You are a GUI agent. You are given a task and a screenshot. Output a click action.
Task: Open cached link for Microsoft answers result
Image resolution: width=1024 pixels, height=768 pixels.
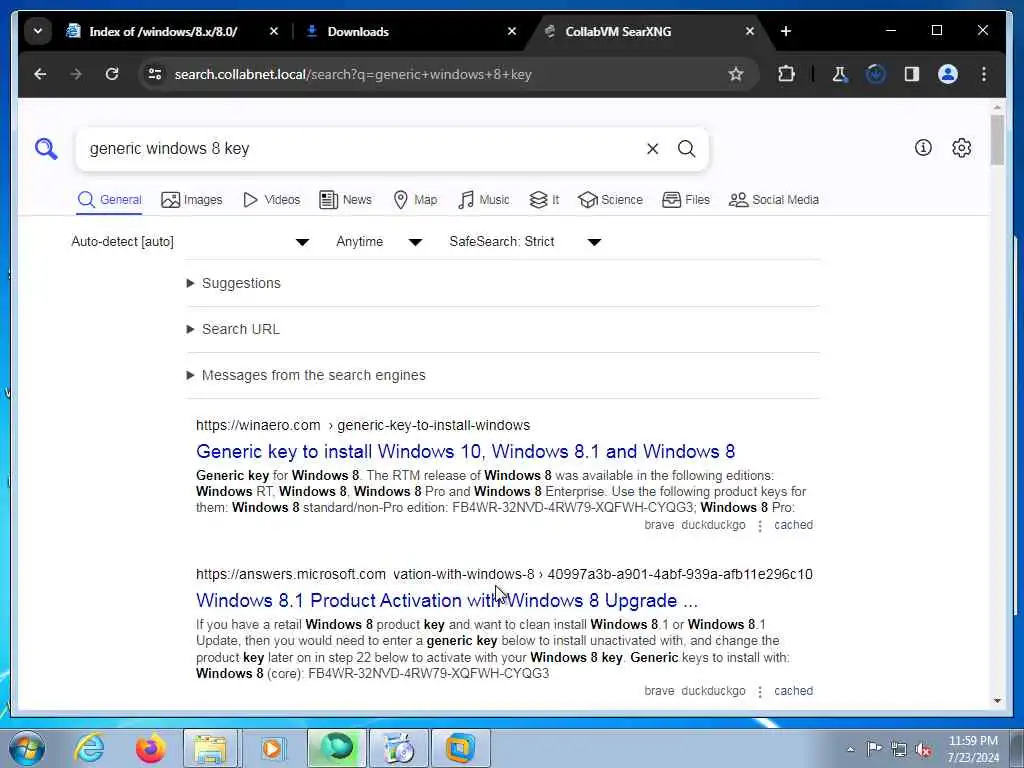coord(793,691)
